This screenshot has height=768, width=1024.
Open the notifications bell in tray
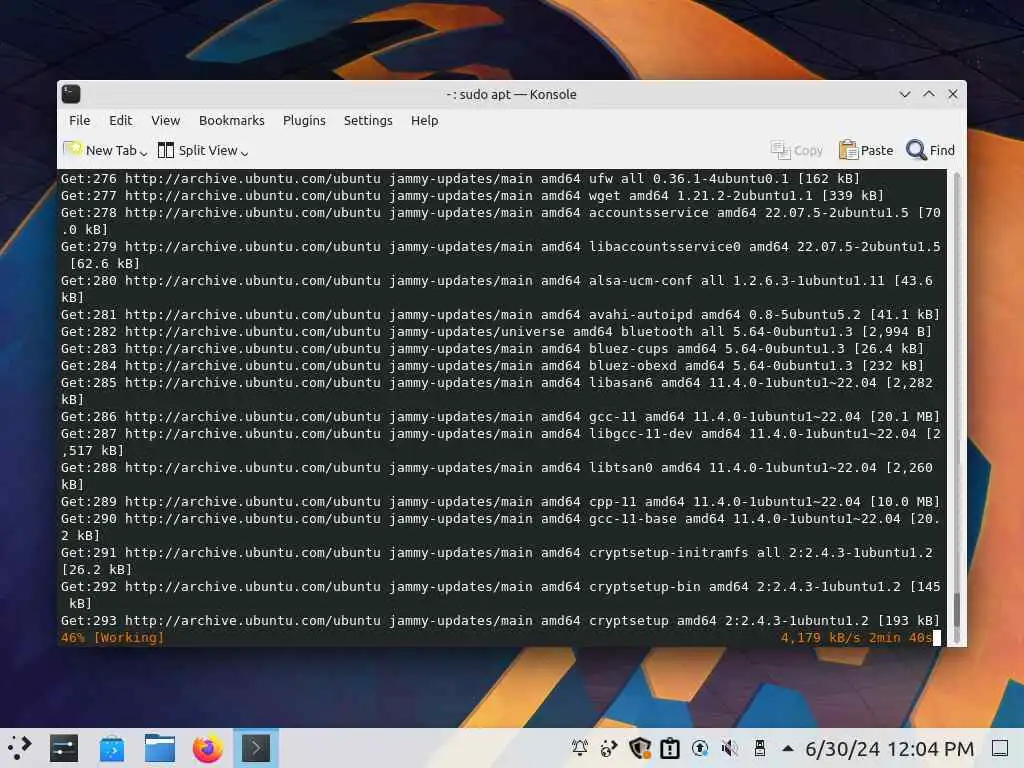[579, 748]
